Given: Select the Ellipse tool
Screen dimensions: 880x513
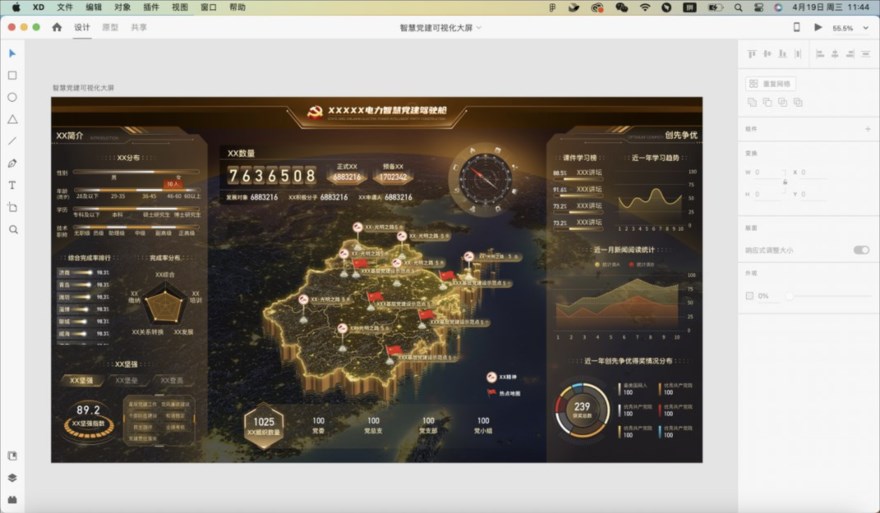Looking at the screenshot, I should point(12,97).
